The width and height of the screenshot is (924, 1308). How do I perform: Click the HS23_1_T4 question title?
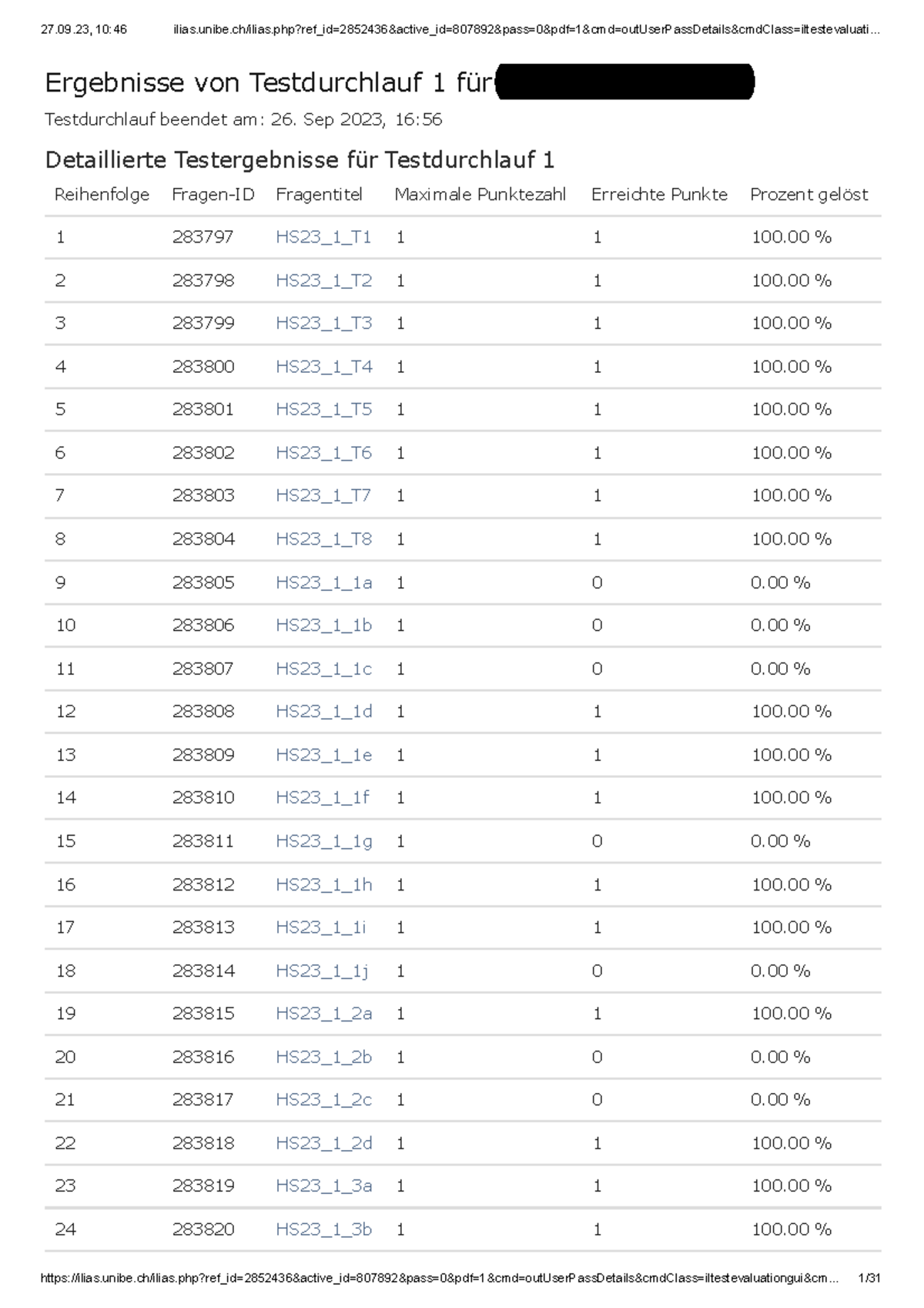click(x=323, y=367)
